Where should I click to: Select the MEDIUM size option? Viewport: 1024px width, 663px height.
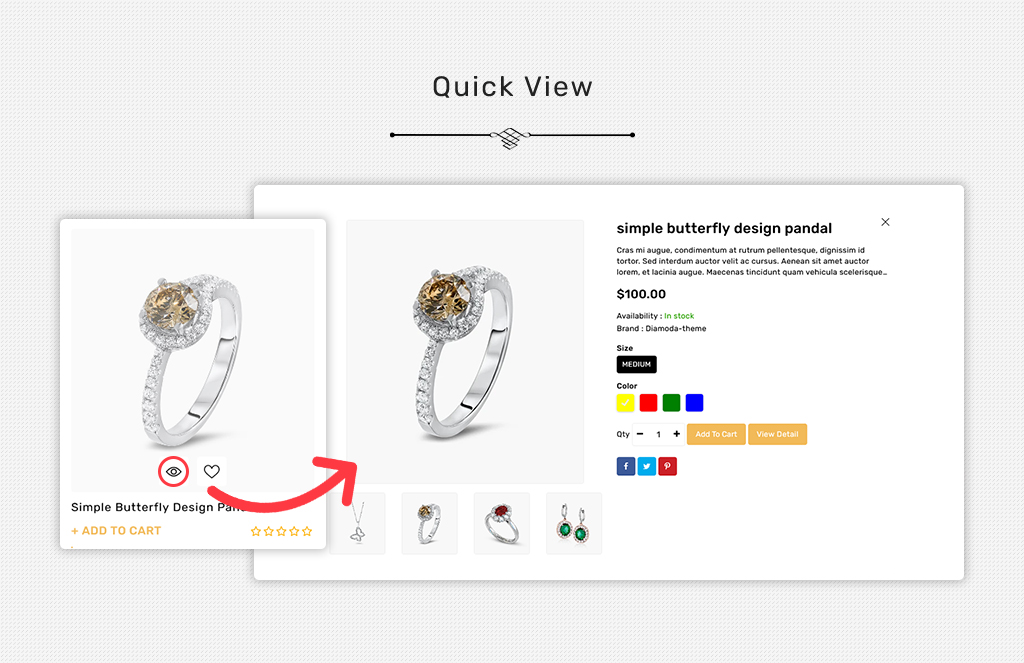[x=636, y=364]
